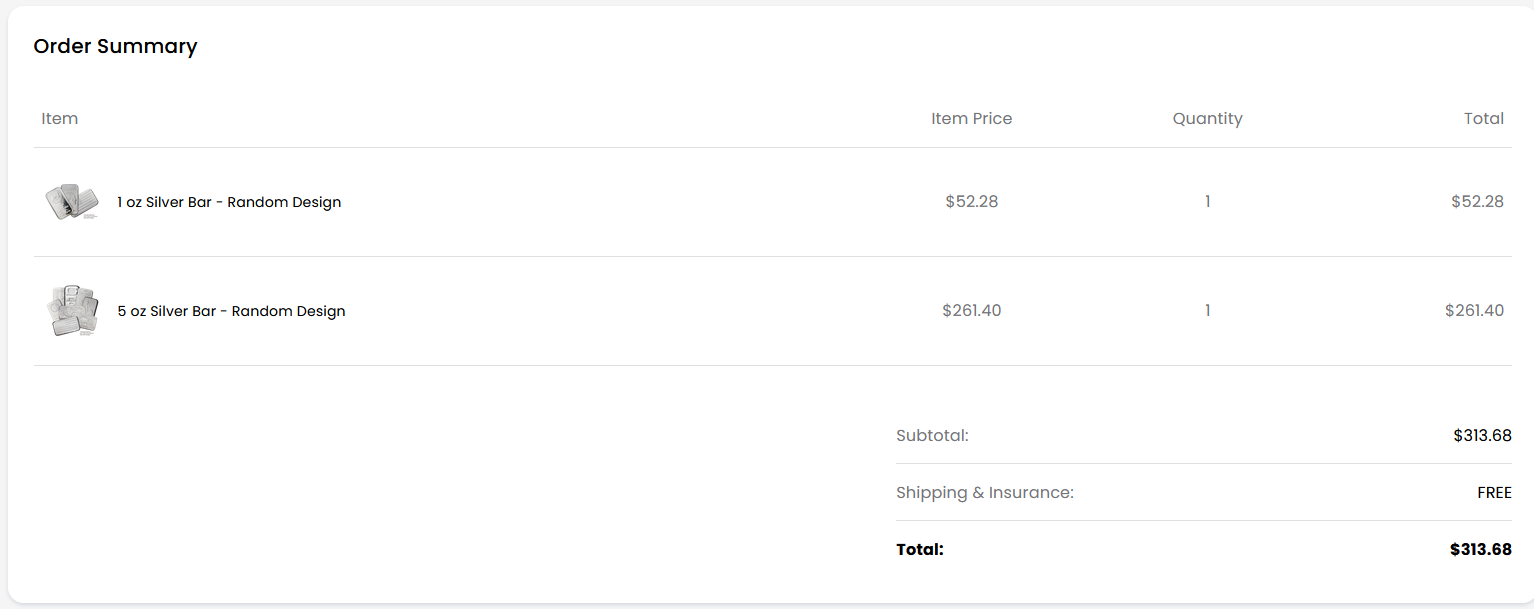Viewport: 1534px width, 609px height.
Task: Click the 5 oz Silver Bar thumbnail image
Action: tap(72, 311)
